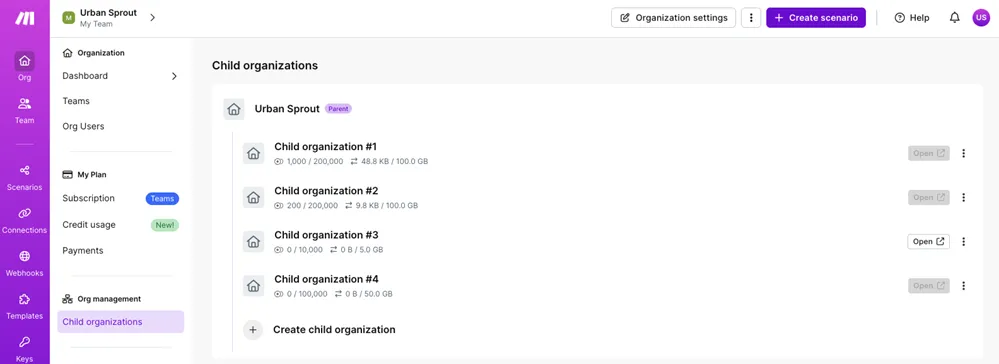The width and height of the screenshot is (999, 364).
Task: Open the three-dot menu for Child organization #4
Action: (x=963, y=286)
